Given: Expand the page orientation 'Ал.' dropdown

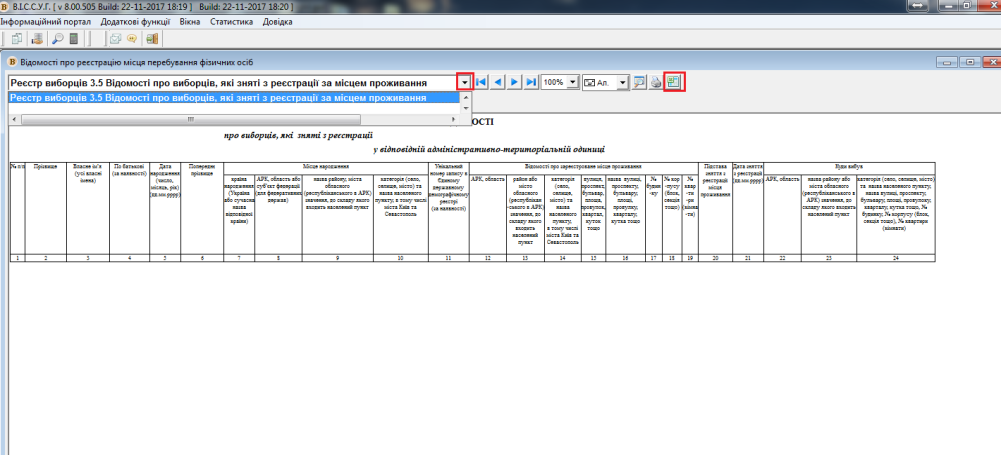Looking at the screenshot, I should point(623,82).
